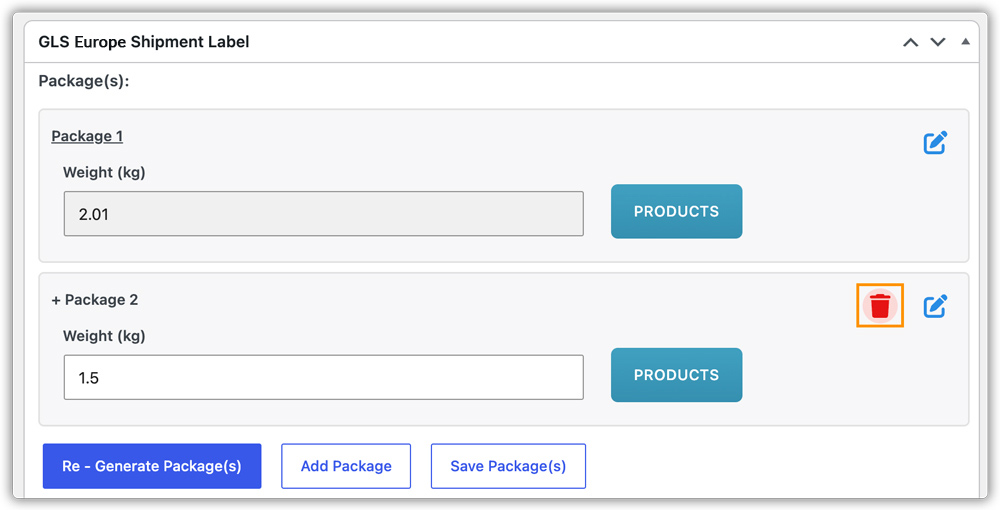This screenshot has width=1000, height=510.
Task: Click Re - Generate Package(s) button
Action: (x=152, y=466)
